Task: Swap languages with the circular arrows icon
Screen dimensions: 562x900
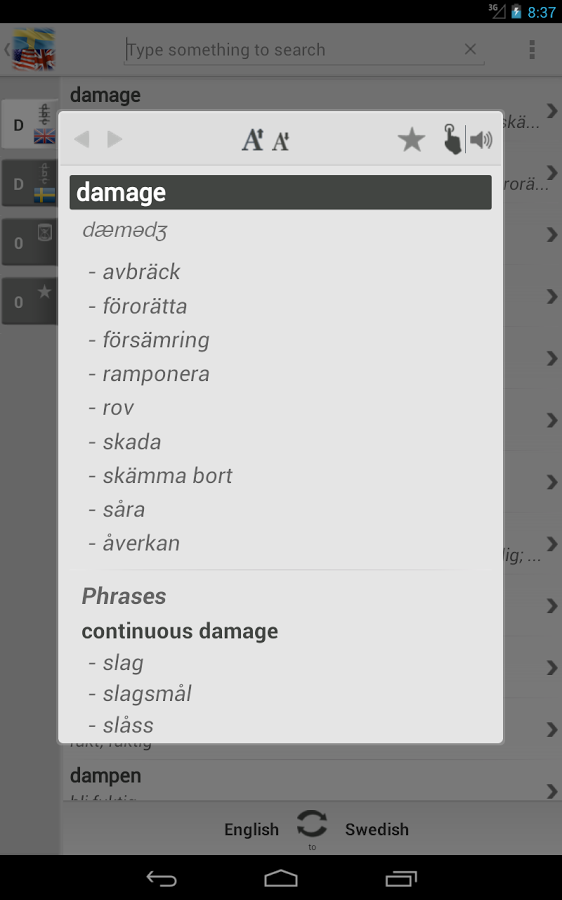Action: (312, 824)
